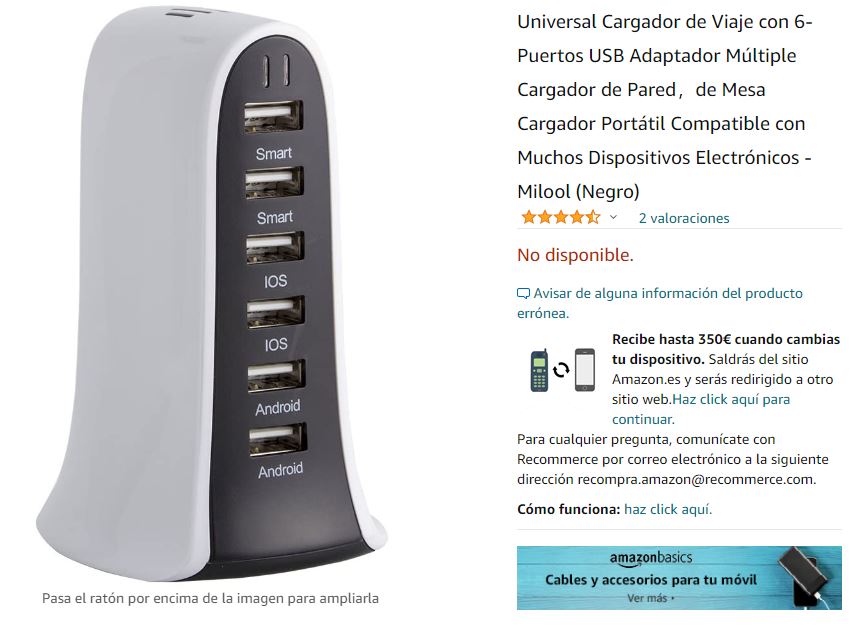Image resolution: width=853 pixels, height=627 pixels.
Task: Click the trade-in swap arrows icon
Action: [561, 370]
